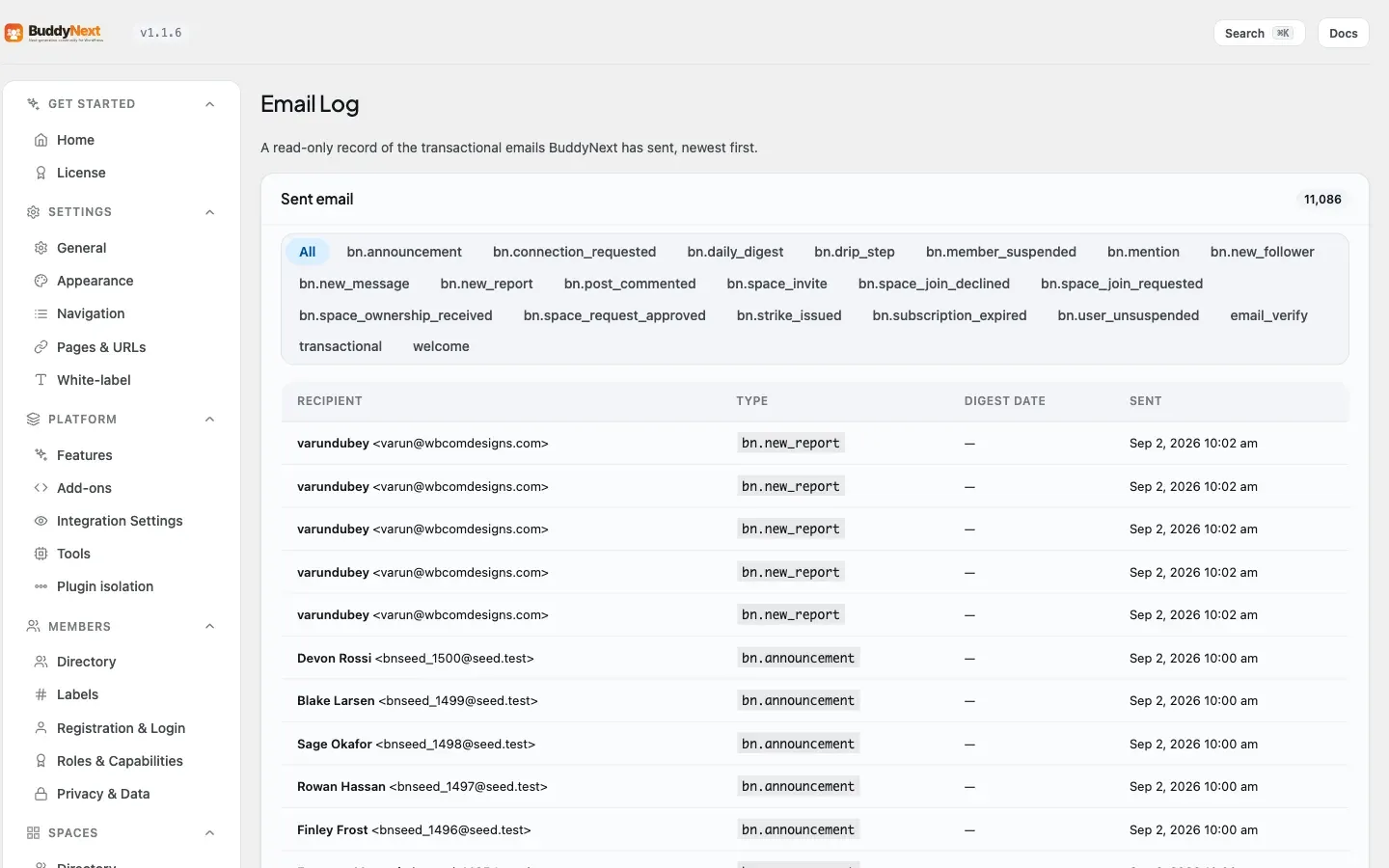Filter by bn.space_join_requested
This screenshot has width=1389, height=868.
coord(1122,284)
